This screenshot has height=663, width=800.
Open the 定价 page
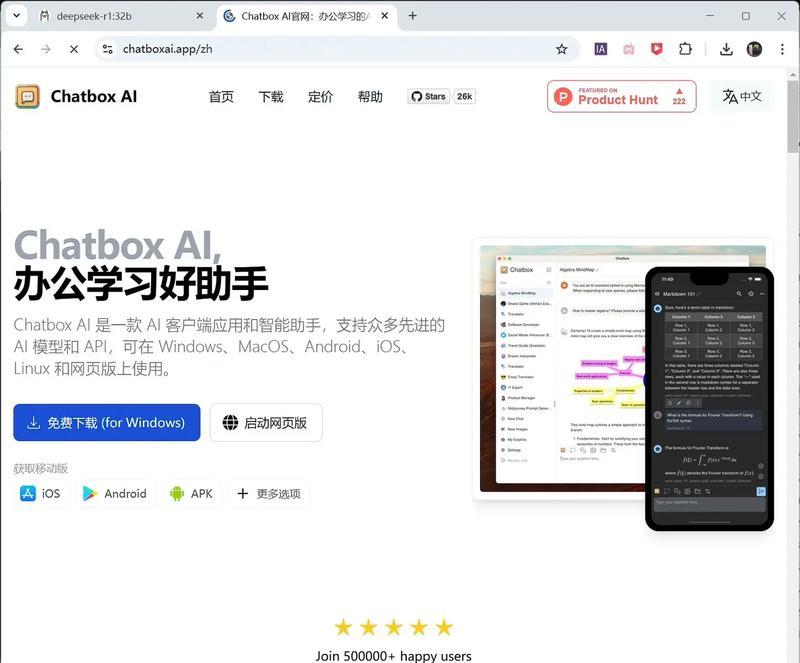(320, 96)
